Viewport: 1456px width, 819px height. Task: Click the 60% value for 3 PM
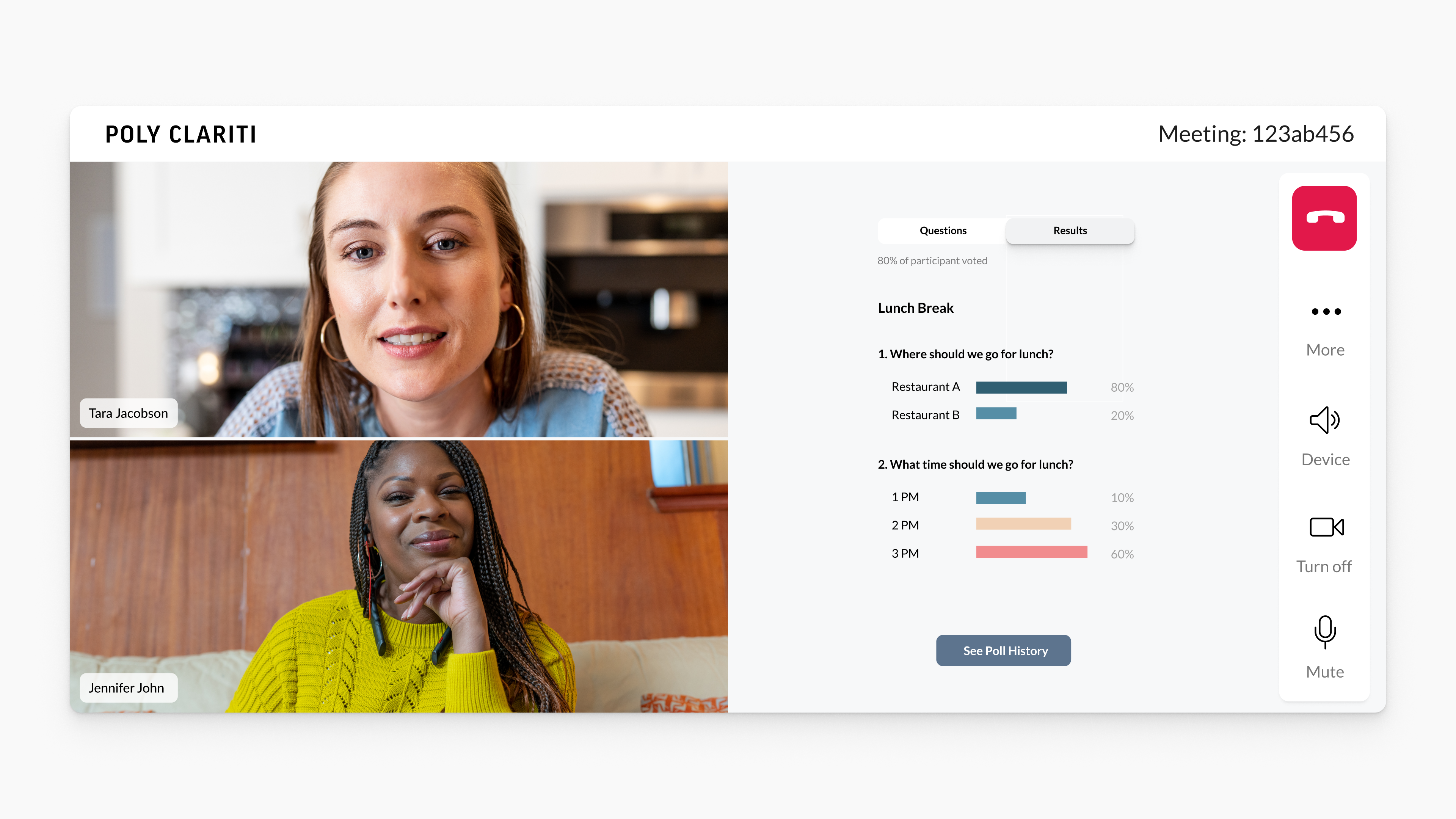(1122, 554)
